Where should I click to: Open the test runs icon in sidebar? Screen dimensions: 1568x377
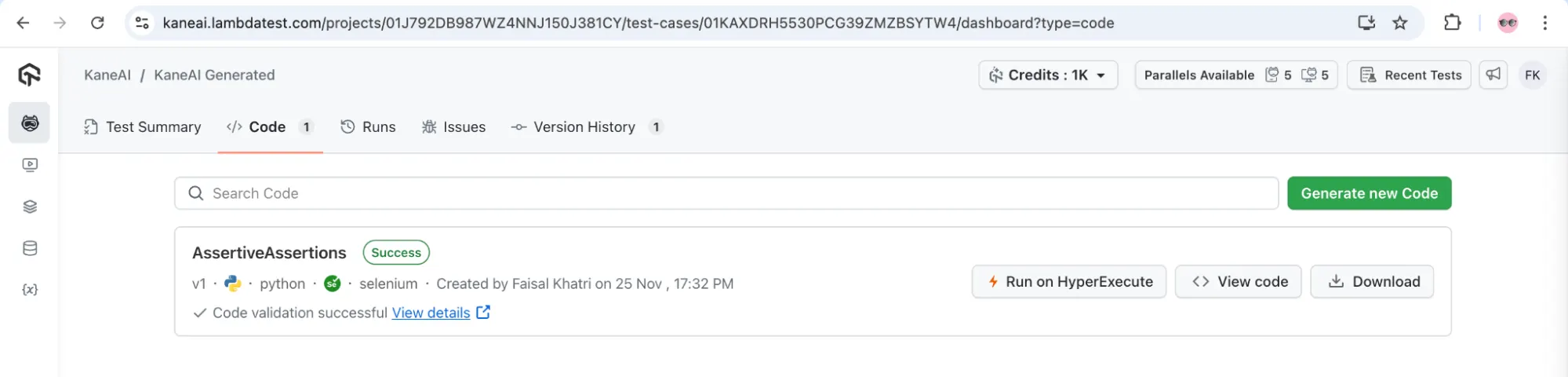pos(30,165)
